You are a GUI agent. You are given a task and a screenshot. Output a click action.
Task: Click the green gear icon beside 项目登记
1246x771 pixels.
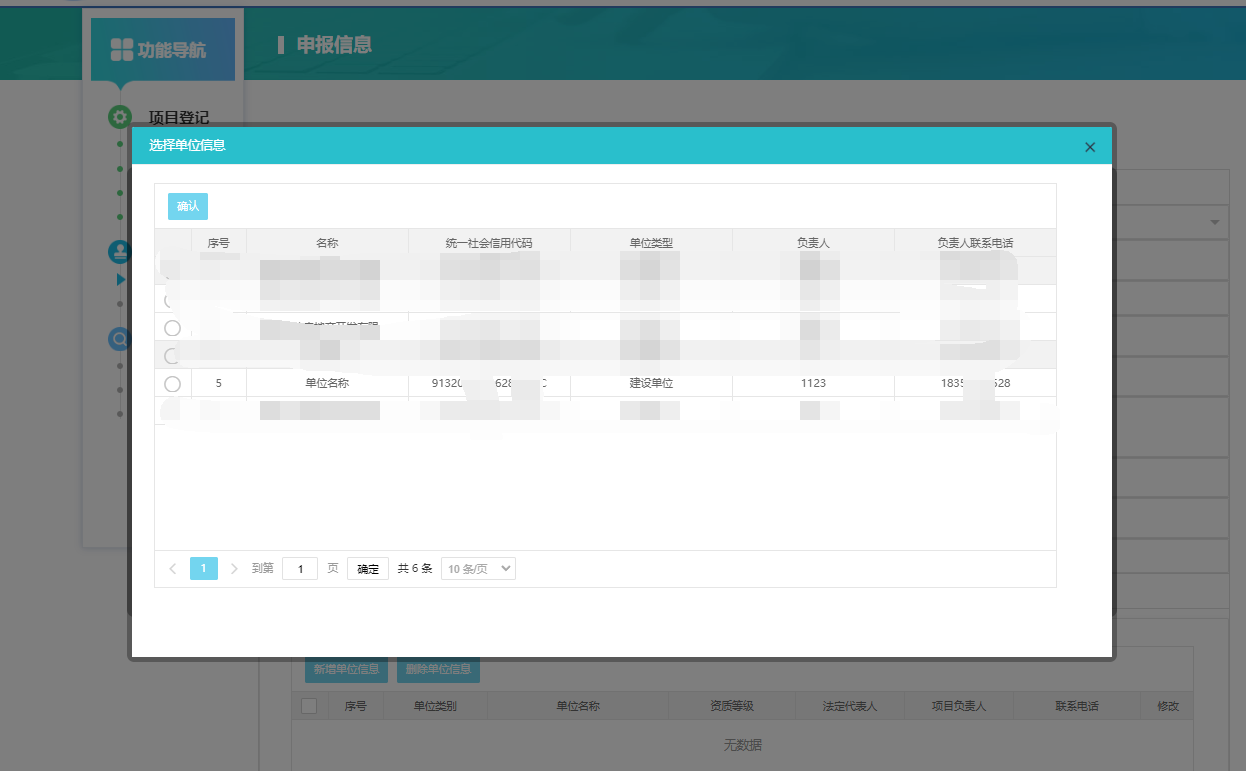(x=119, y=117)
